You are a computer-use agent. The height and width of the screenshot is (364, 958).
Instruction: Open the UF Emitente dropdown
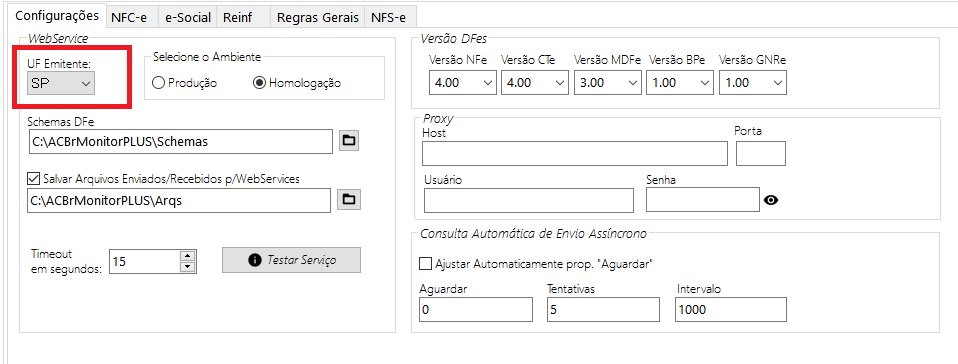[60, 83]
